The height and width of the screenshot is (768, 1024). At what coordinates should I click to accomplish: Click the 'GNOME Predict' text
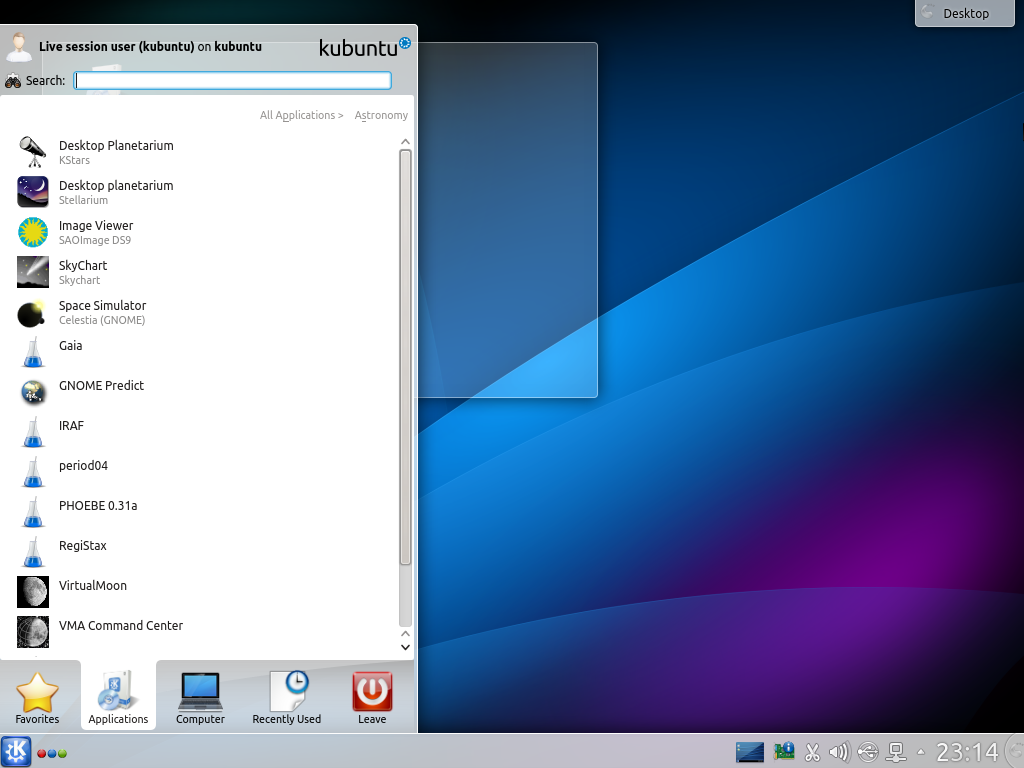click(x=101, y=385)
